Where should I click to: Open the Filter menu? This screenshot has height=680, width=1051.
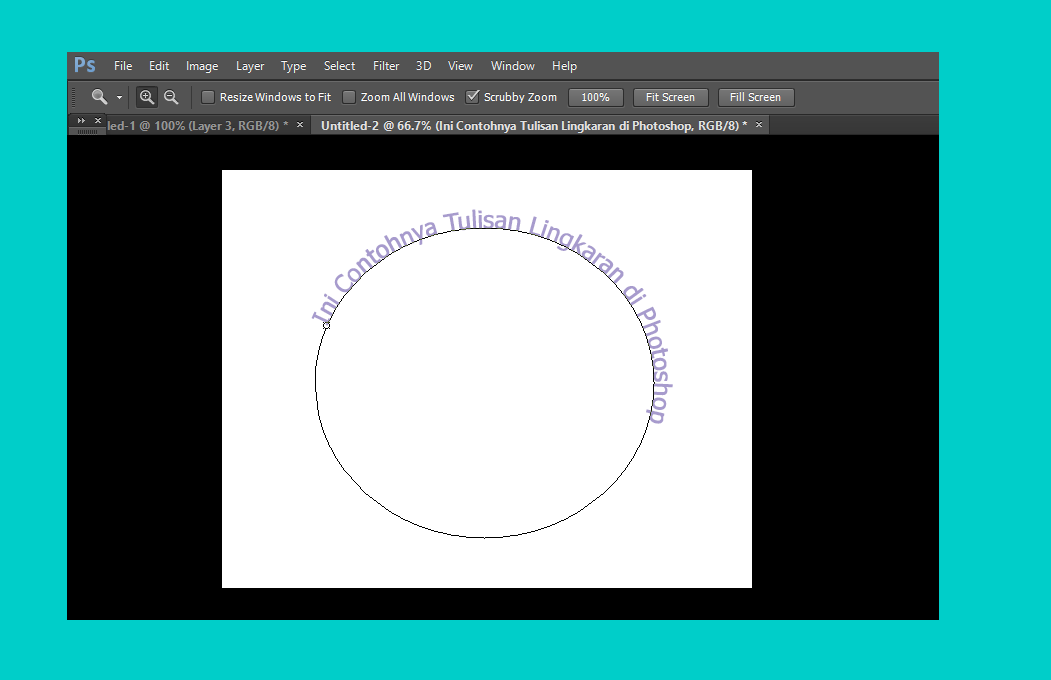[x=385, y=66]
